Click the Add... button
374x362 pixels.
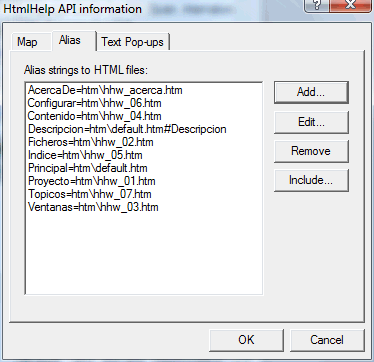click(311, 92)
